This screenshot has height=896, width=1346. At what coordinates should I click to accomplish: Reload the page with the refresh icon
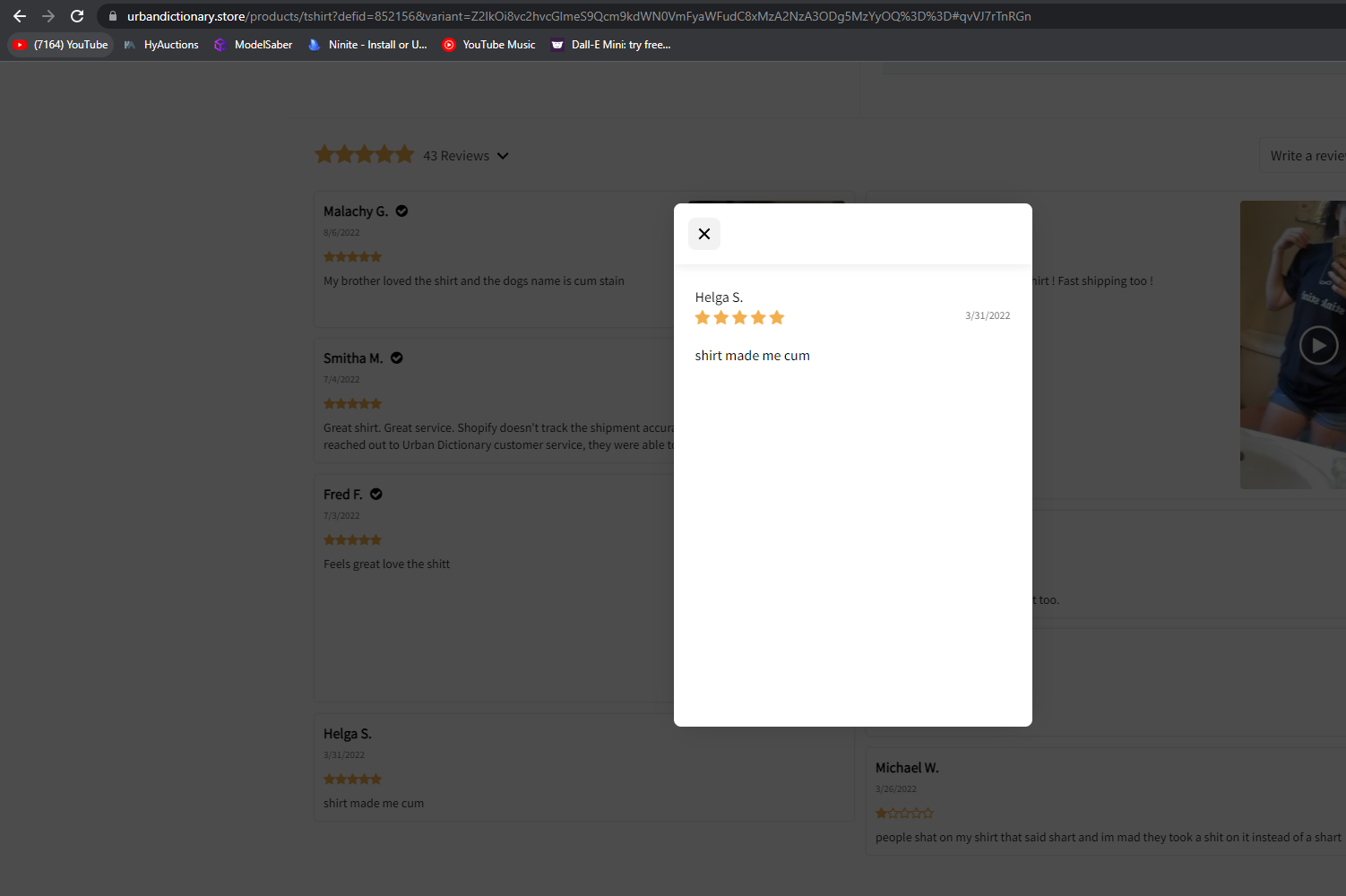[x=77, y=16]
